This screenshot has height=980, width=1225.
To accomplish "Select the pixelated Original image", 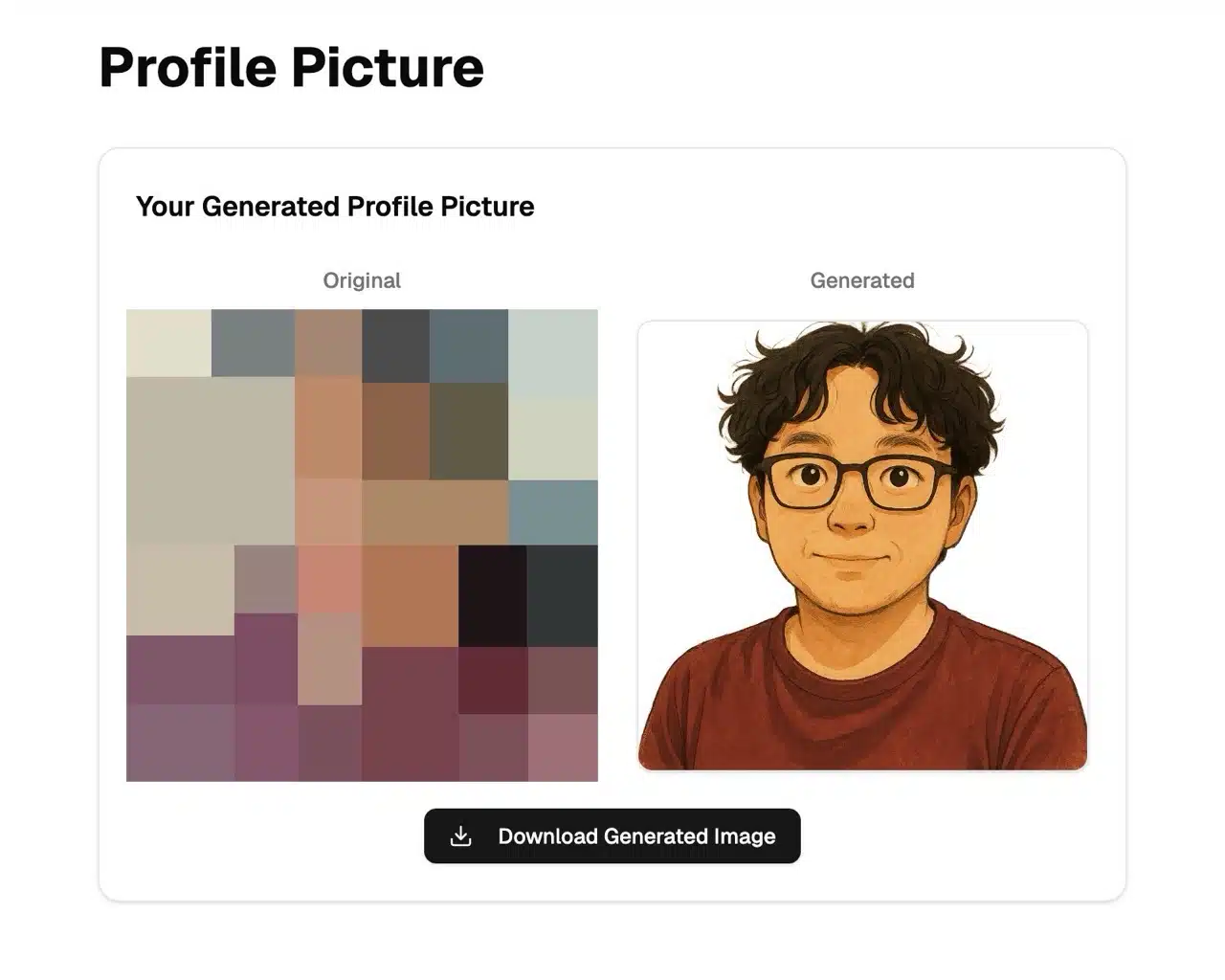I will pos(362,545).
